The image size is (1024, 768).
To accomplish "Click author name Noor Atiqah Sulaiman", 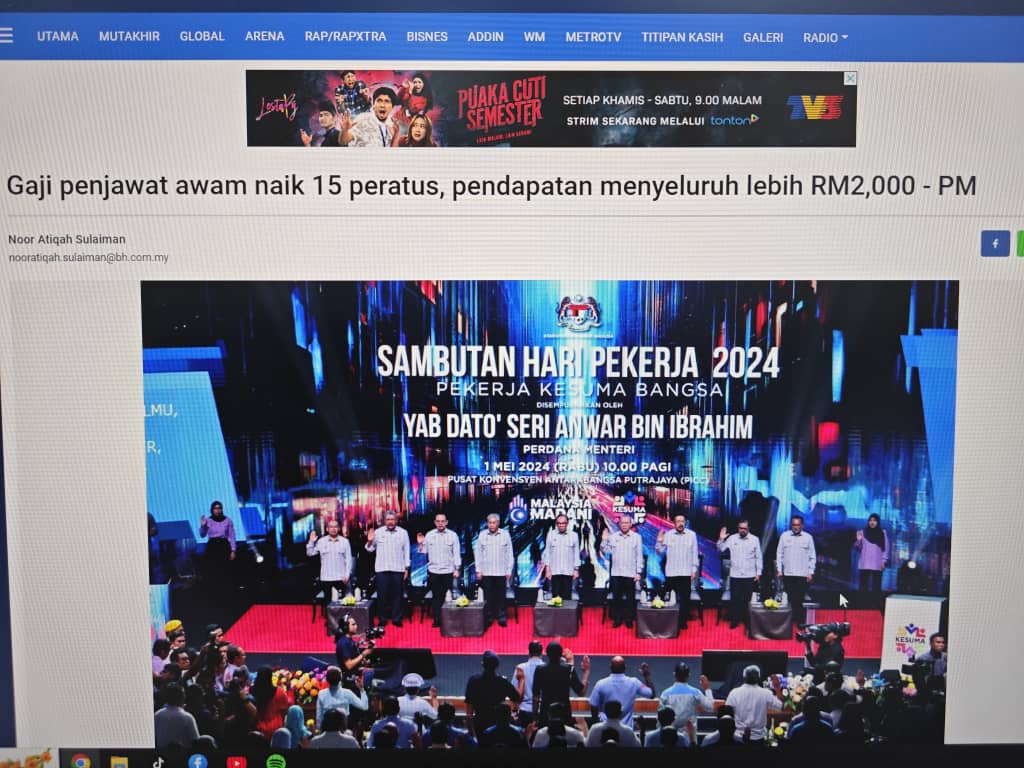I will click(x=67, y=240).
